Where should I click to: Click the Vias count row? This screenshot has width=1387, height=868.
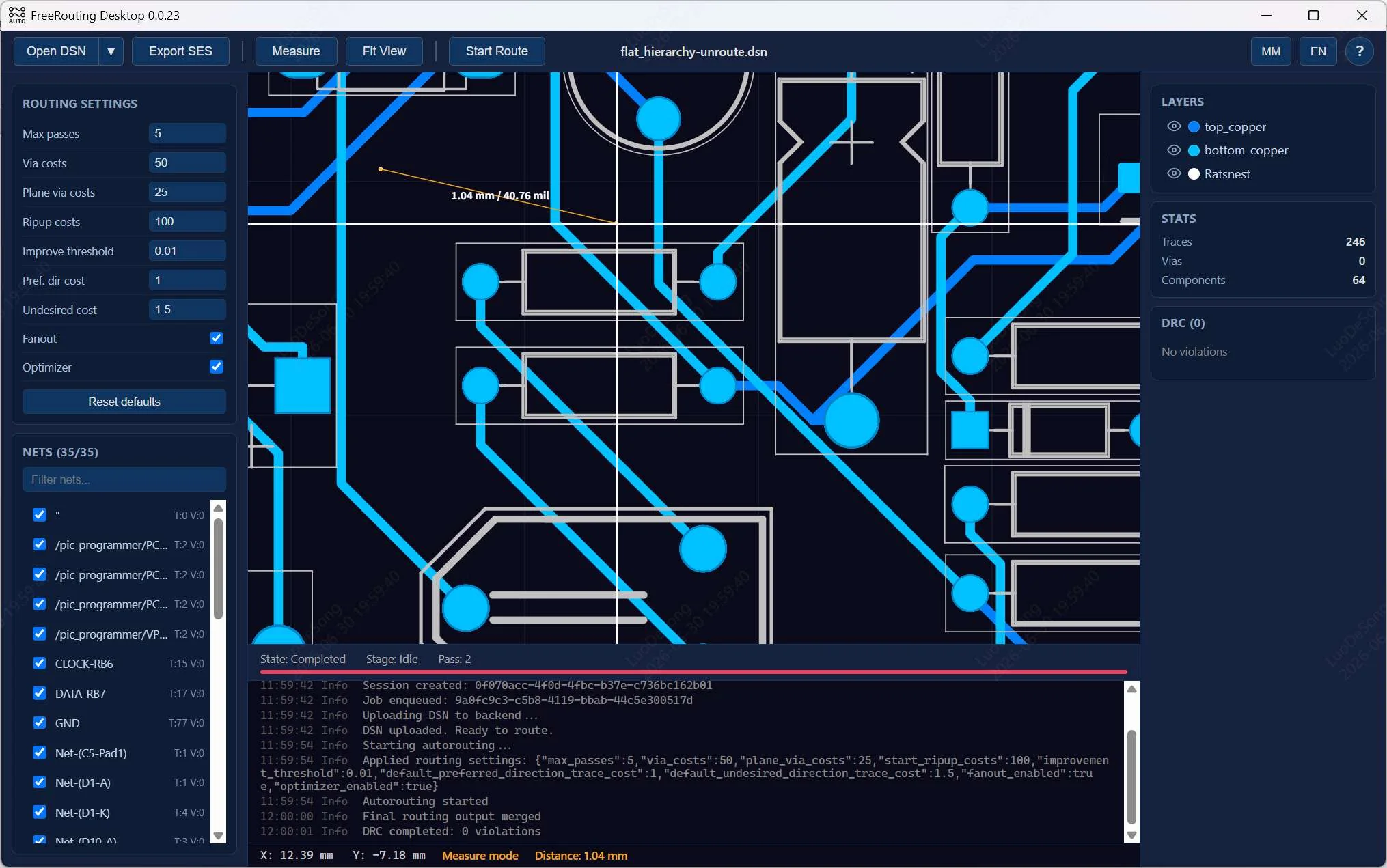1263,261
